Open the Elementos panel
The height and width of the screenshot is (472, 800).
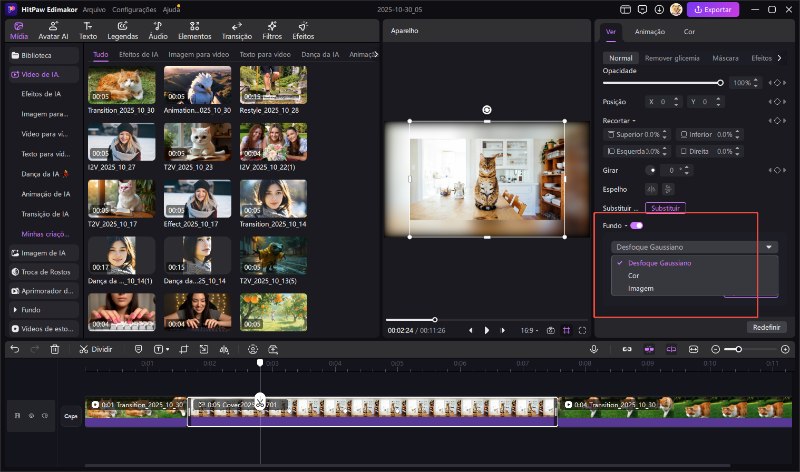[x=194, y=31]
